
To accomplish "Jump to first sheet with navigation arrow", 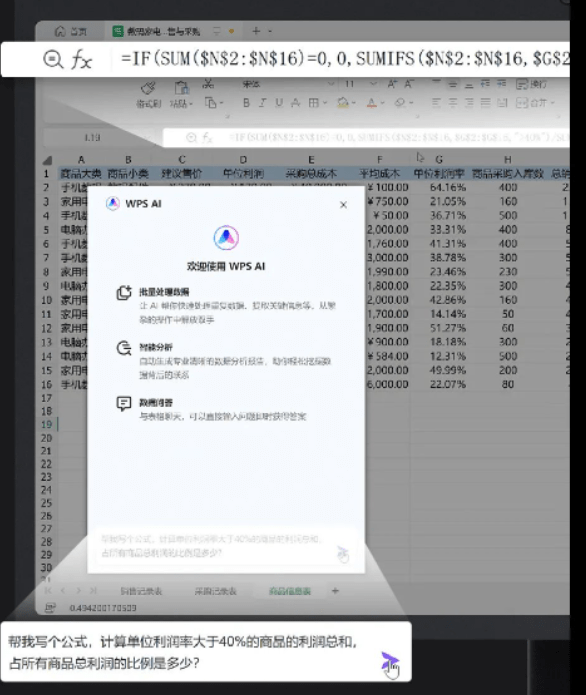I will pyautogui.click(x=48, y=590).
